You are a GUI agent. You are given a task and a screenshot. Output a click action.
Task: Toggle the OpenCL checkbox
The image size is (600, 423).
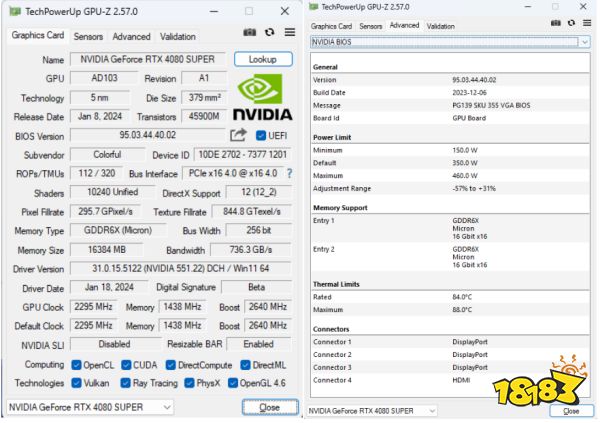point(77,365)
